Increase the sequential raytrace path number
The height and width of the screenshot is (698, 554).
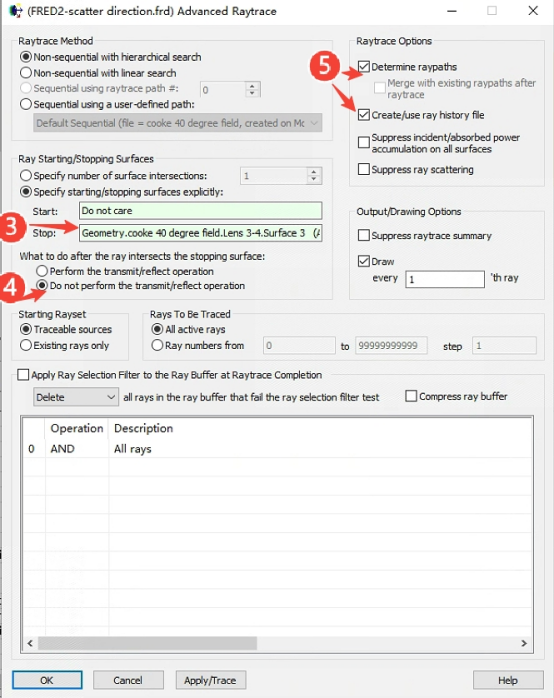coord(252,85)
